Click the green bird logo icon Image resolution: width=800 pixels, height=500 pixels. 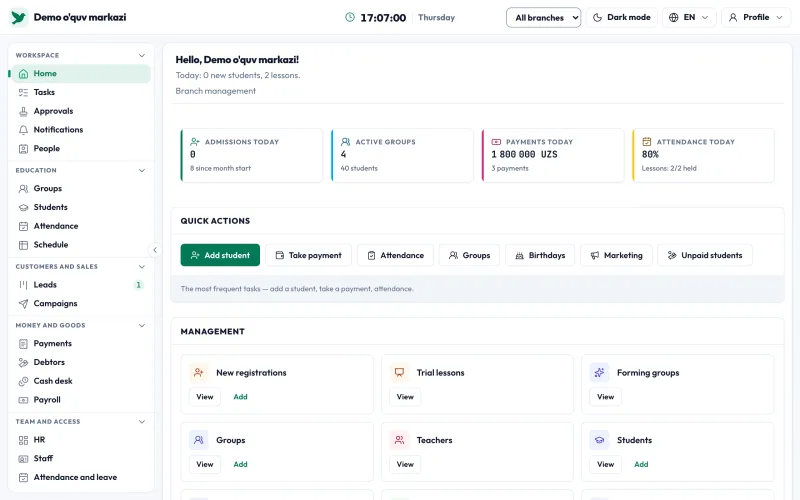tap(19, 17)
